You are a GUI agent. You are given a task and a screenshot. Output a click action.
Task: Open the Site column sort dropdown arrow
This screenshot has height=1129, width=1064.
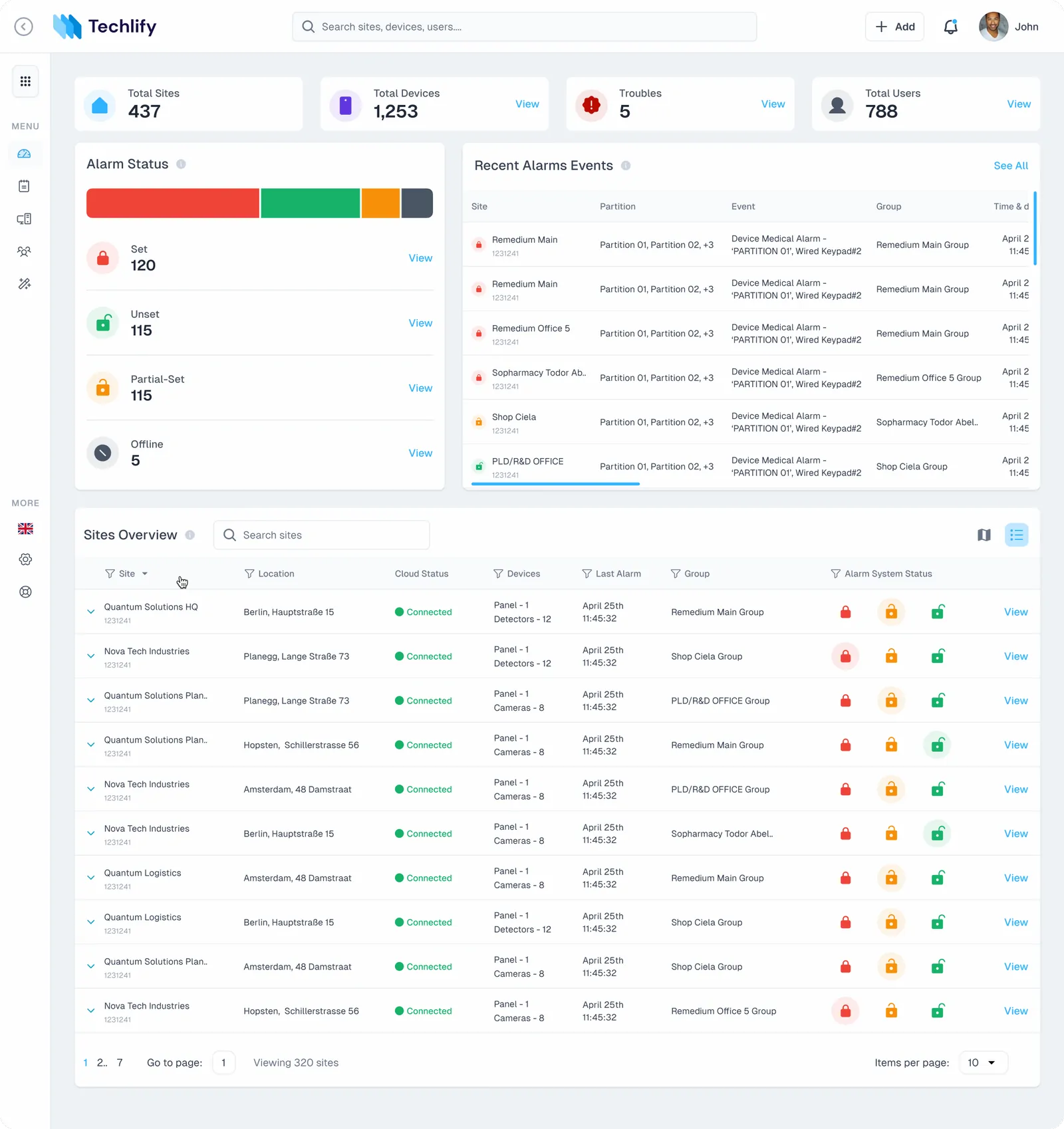(145, 574)
